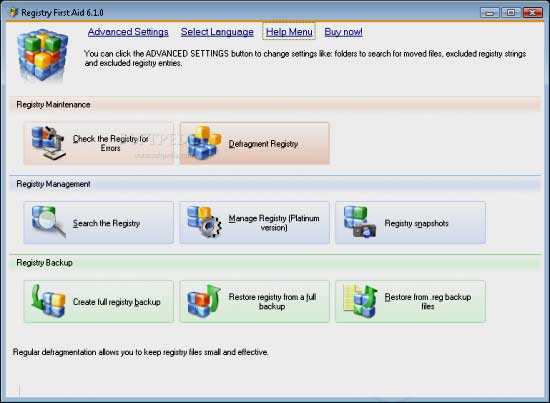The width and height of the screenshot is (550, 403).
Task: Click Restore registry from a full backup
Action: pos(255,301)
